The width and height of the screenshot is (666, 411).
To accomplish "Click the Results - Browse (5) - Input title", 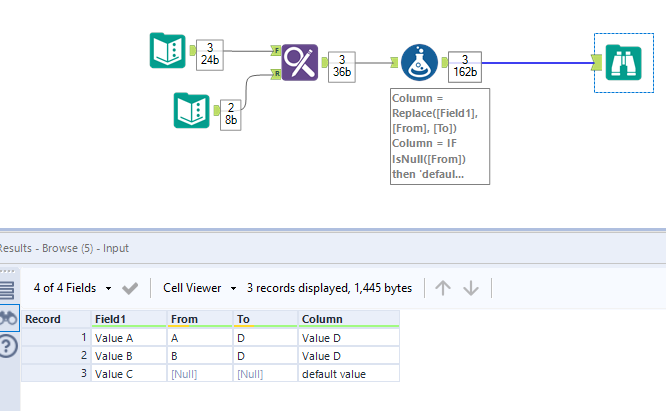I will (64, 248).
